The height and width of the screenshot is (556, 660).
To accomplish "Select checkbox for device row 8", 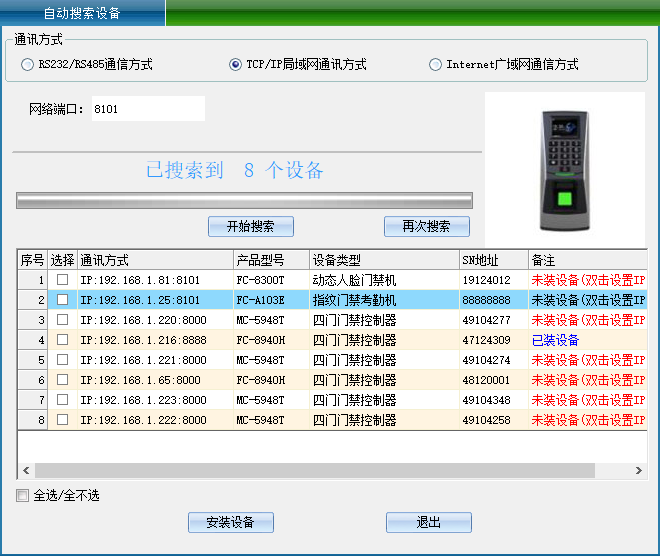I will [x=62, y=420].
